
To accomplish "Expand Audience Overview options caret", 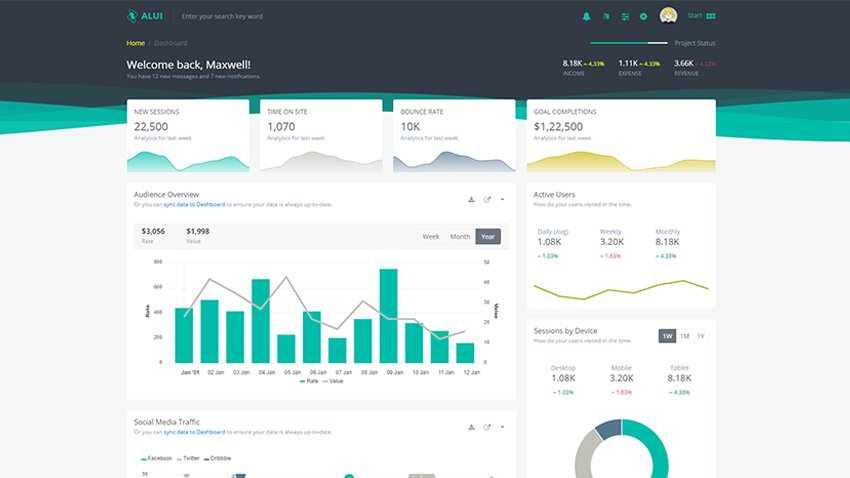I will pyautogui.click(x=503, y=199).
